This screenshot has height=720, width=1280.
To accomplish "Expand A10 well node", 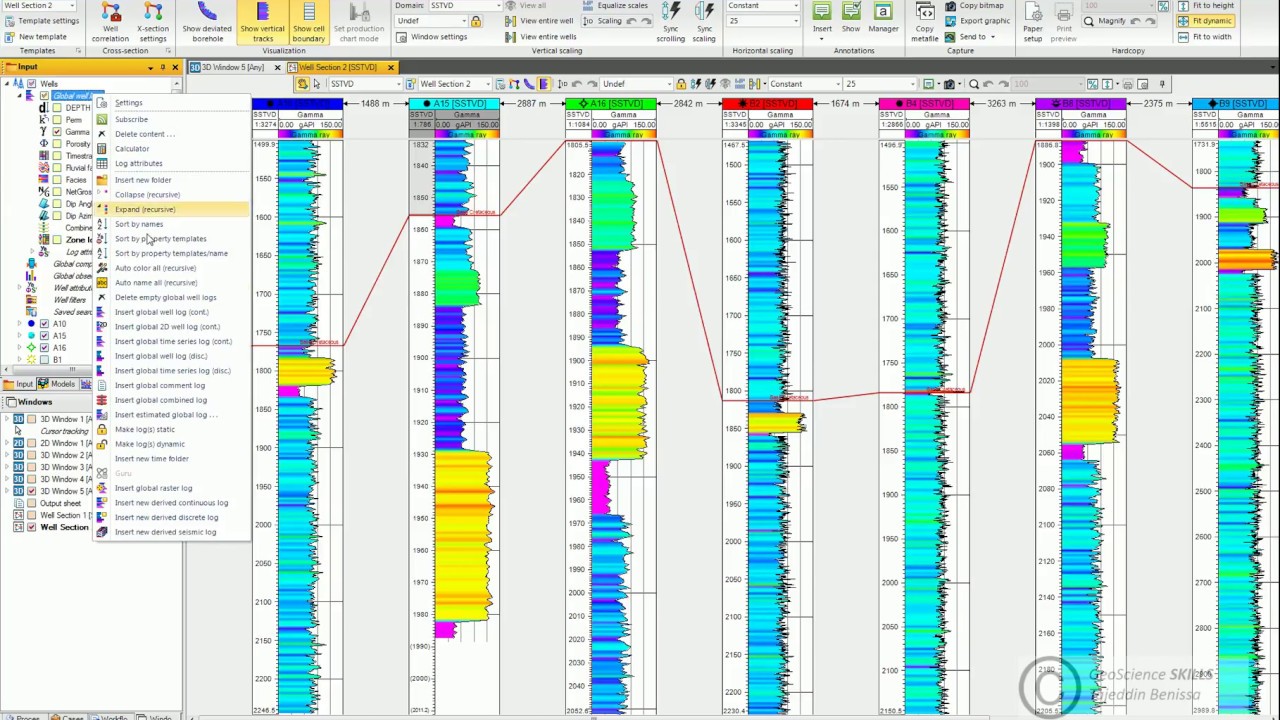I will coord(19,324).
